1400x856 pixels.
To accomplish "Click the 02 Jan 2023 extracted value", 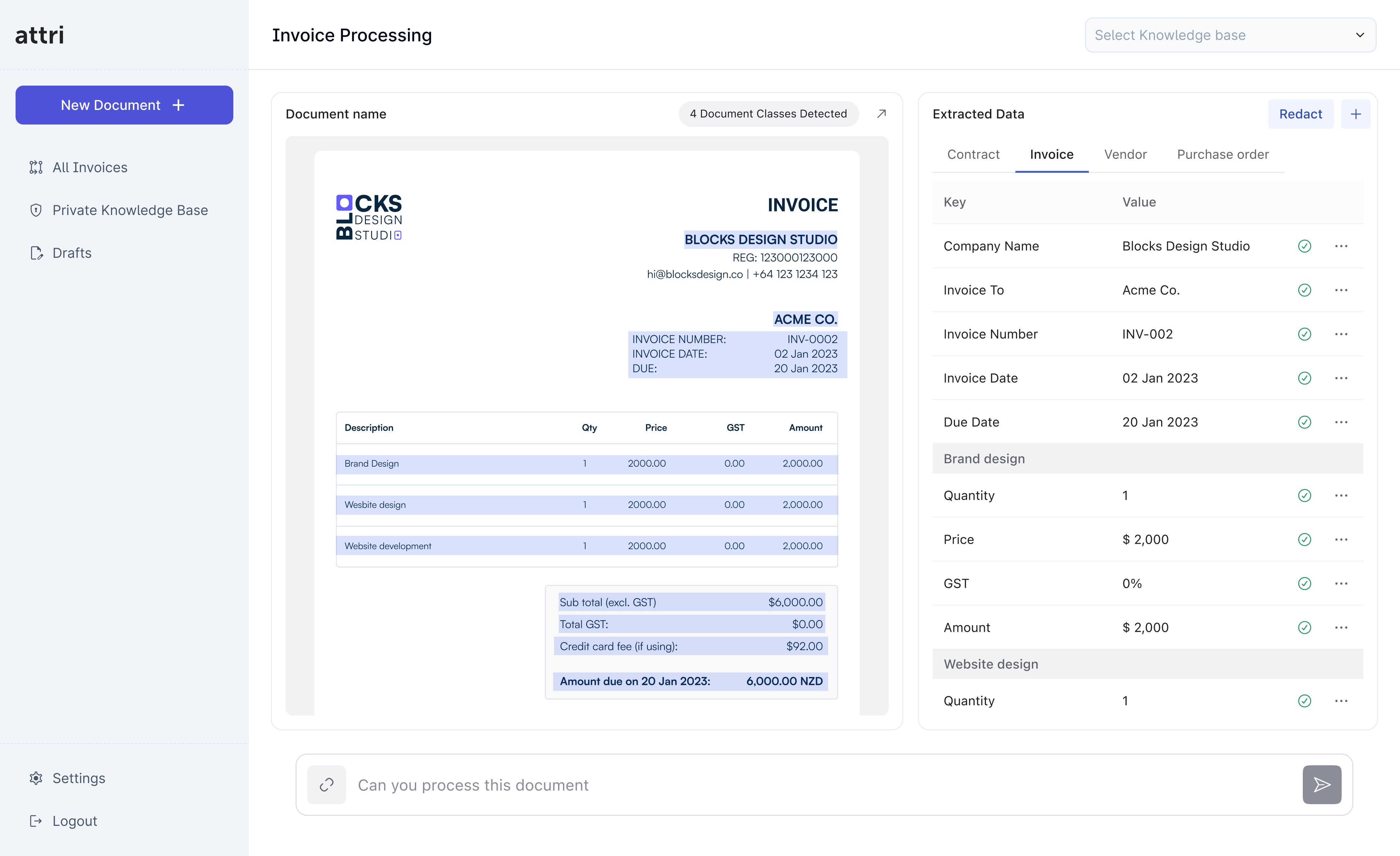I will click(x=1160, y=378).
